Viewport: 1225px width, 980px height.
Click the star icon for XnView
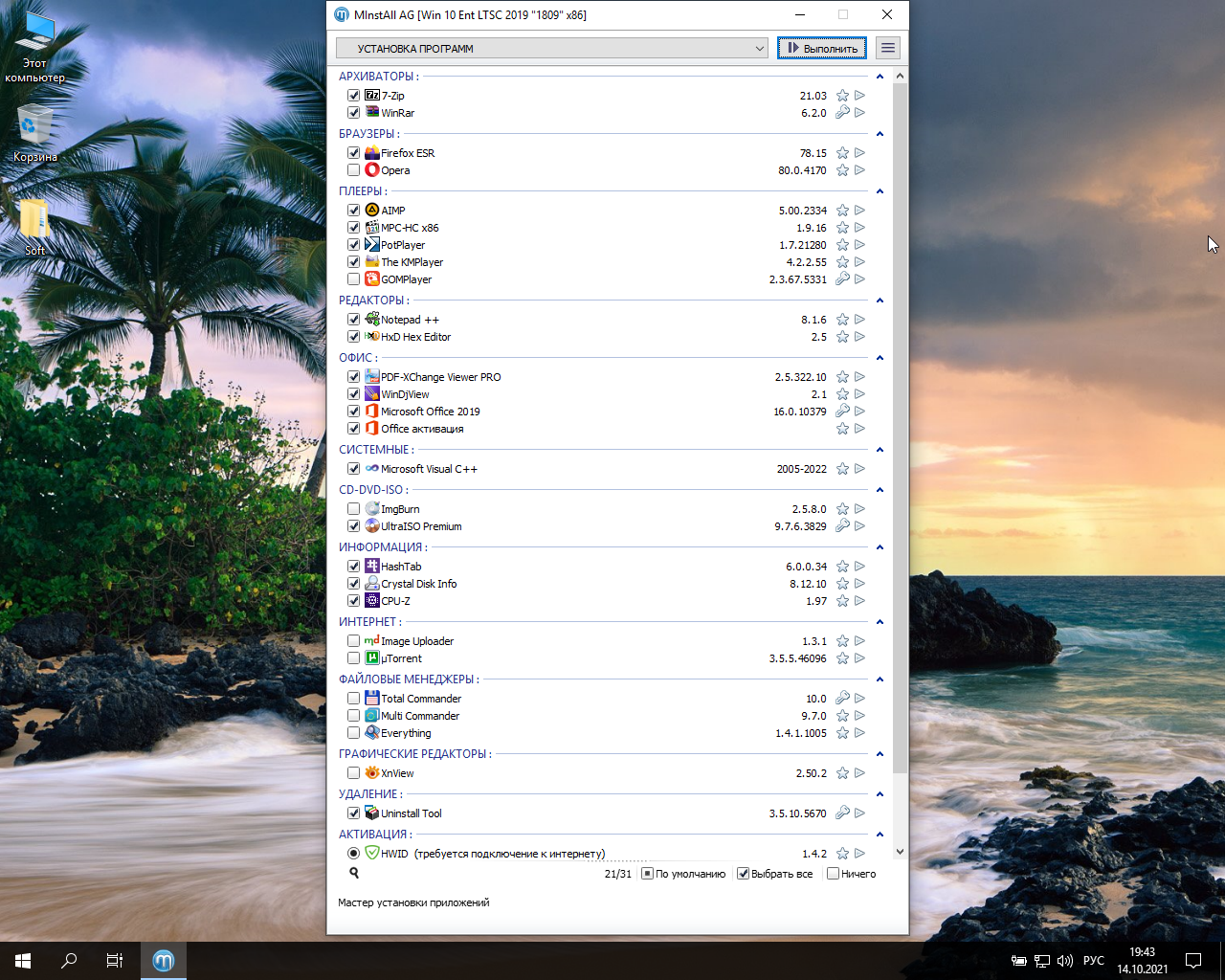pyautogui.click(x=842, y=773)
